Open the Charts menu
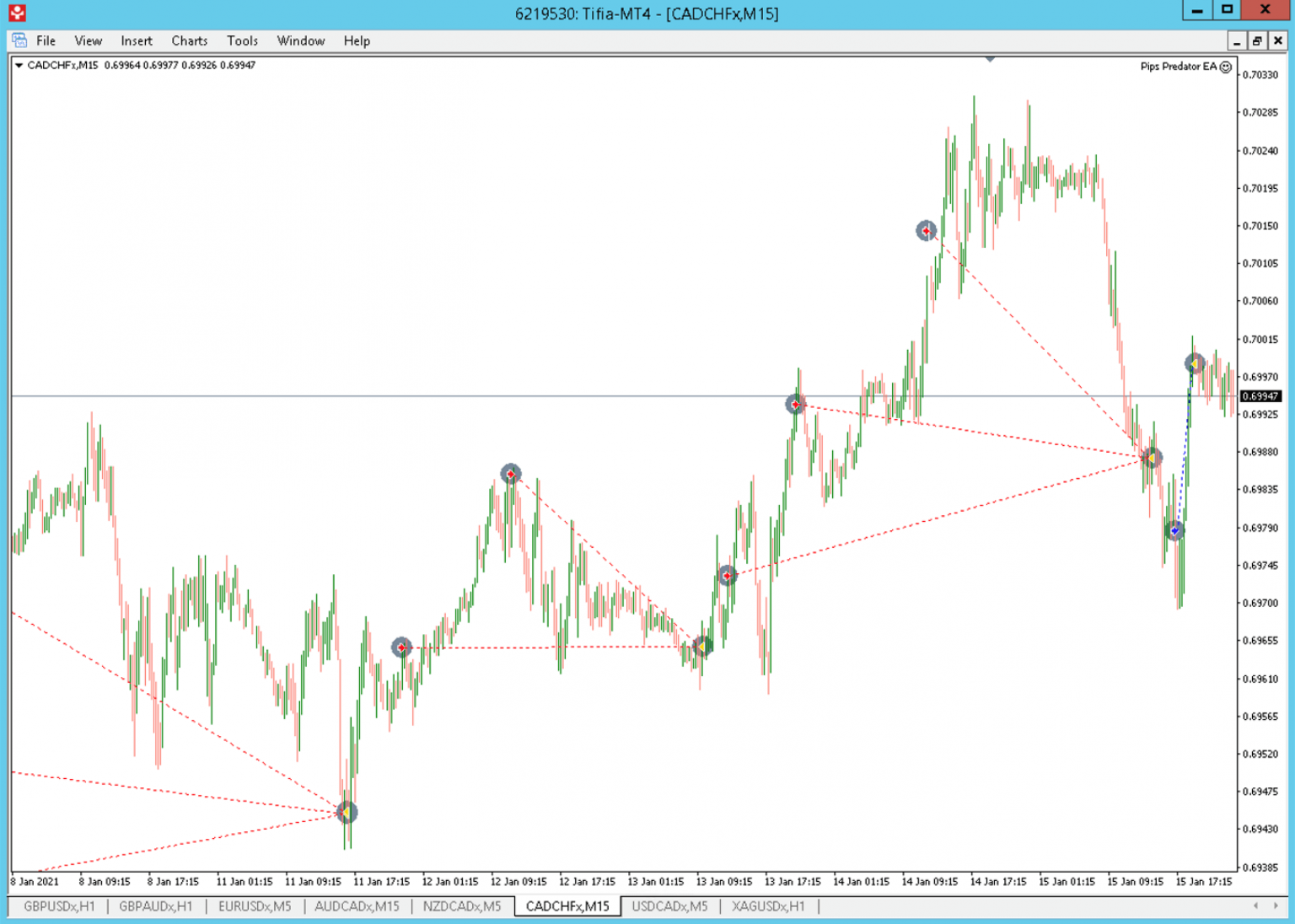Viewport: 1295px width, 924px height. [189, 40]
